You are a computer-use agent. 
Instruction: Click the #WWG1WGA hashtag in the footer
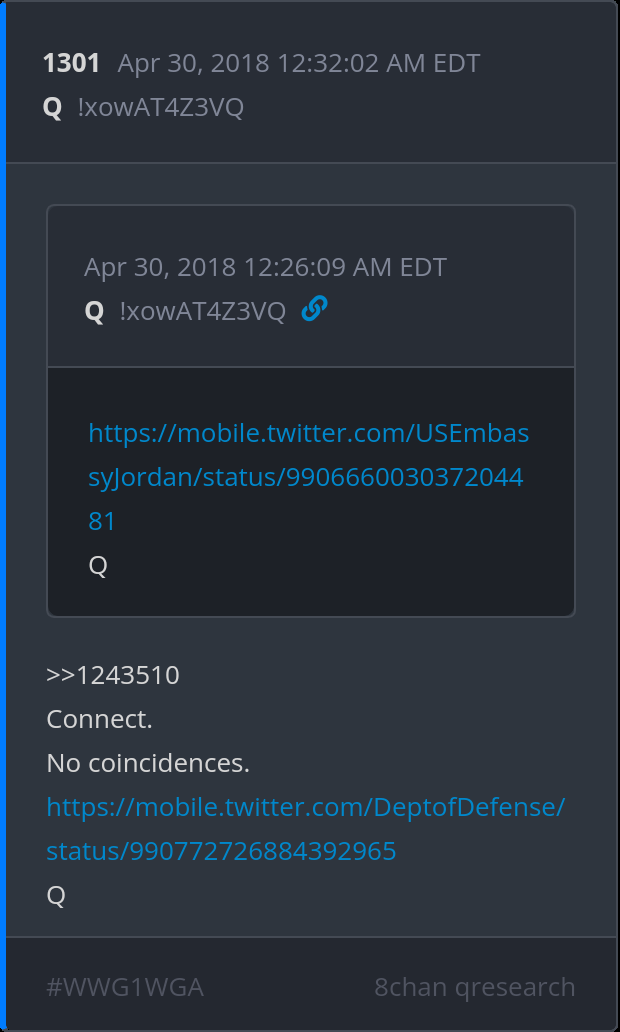[x=125, y=988]
